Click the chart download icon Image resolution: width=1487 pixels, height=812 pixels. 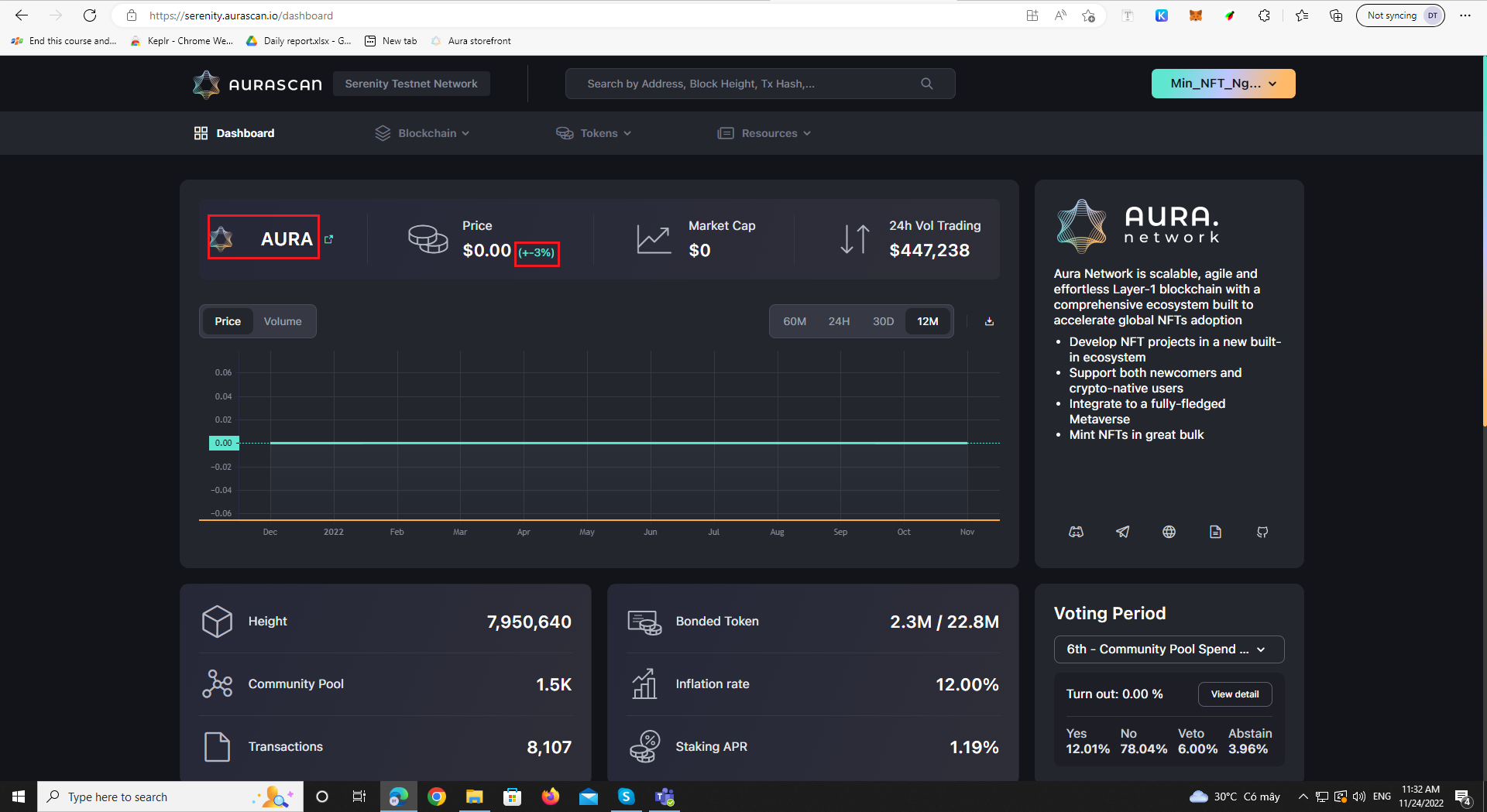989,320
